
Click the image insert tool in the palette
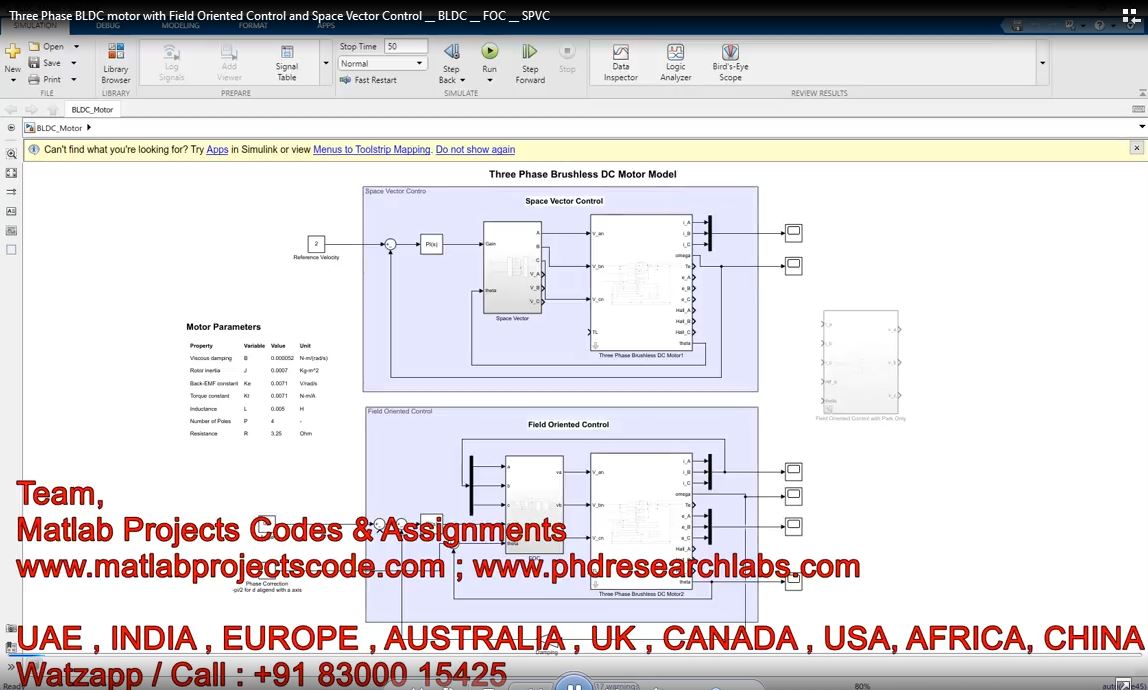click(11, 230)
